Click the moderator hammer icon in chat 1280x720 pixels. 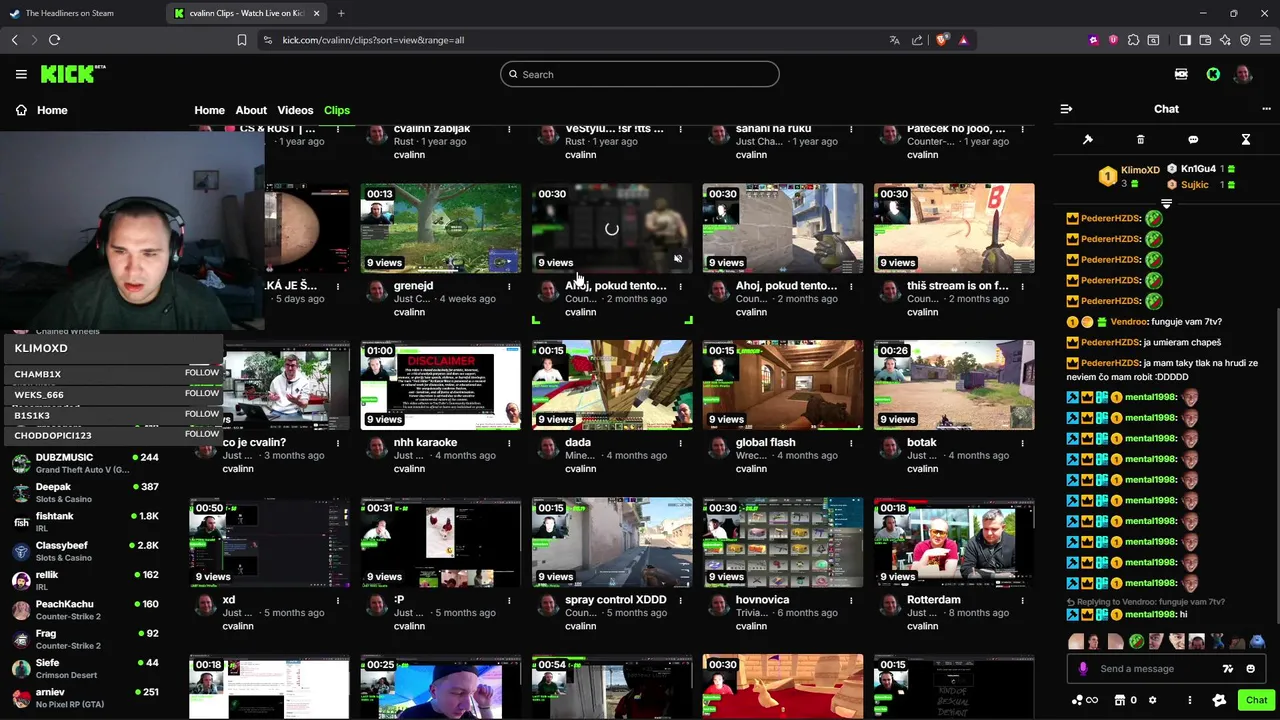coord(1088,140)
